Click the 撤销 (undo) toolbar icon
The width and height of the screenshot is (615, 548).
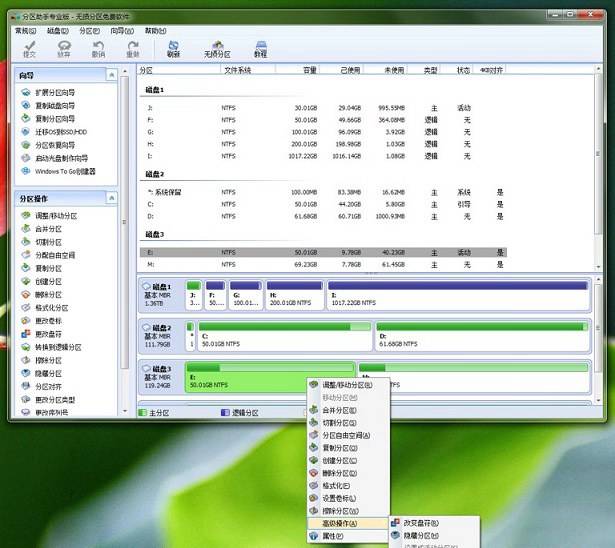click(x=98, y=48)
